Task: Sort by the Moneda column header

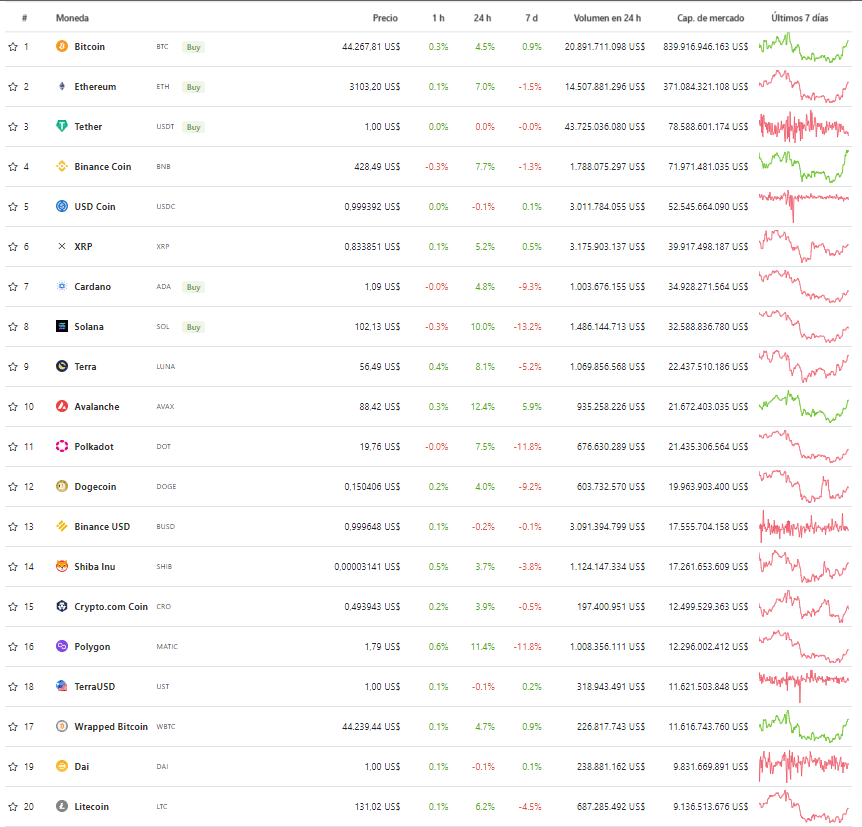Action: [x=72, y=18]
